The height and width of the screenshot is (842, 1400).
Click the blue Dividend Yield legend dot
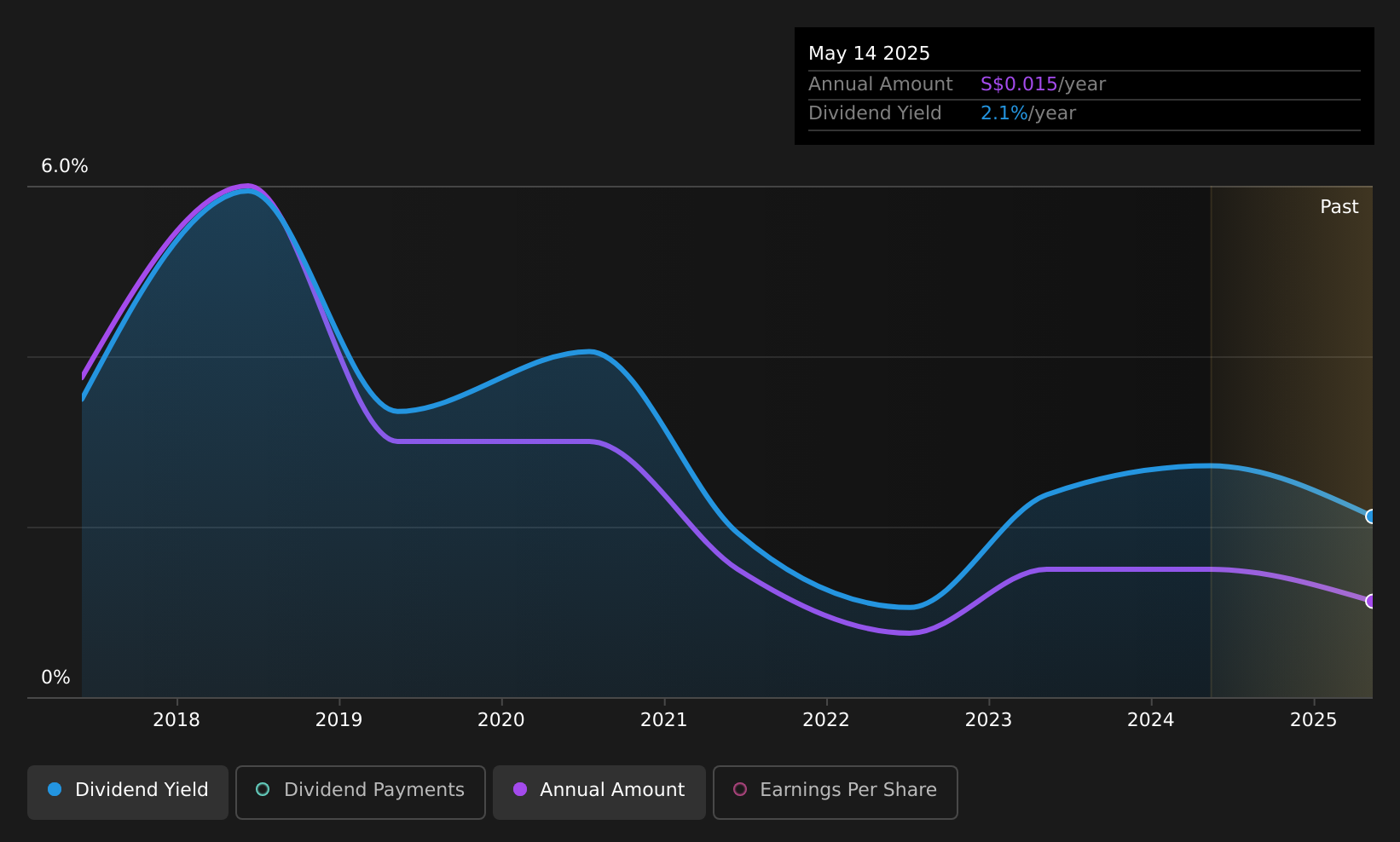[x=55, y=789]
